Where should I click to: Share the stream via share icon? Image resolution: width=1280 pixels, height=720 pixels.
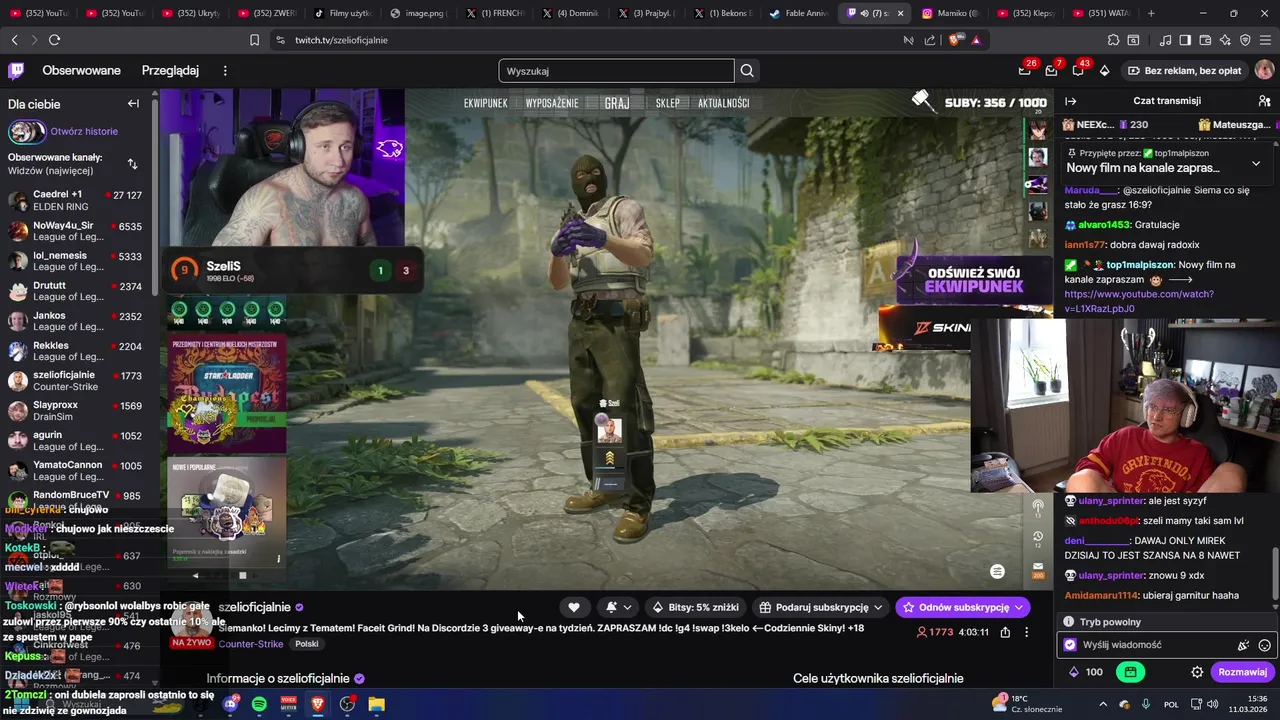tap(1005, 632)
